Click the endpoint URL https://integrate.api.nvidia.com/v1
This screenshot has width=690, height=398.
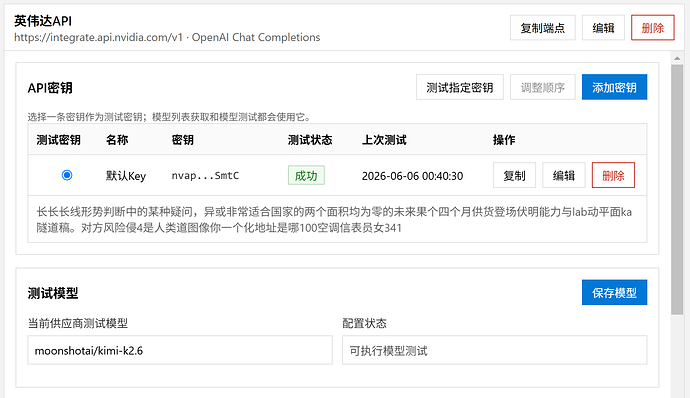click(98, 37)
